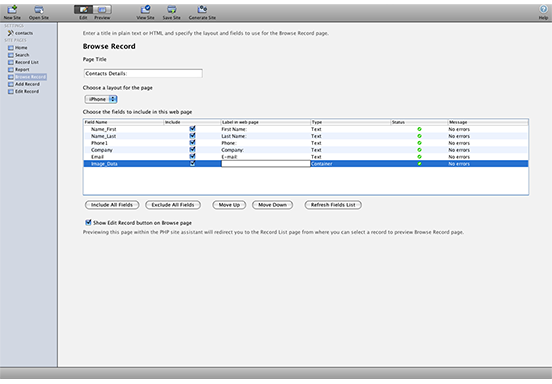Toggle Include checkbox for Image_Data
Viewport: 552px width, 384px height.
tap(192, 164)
